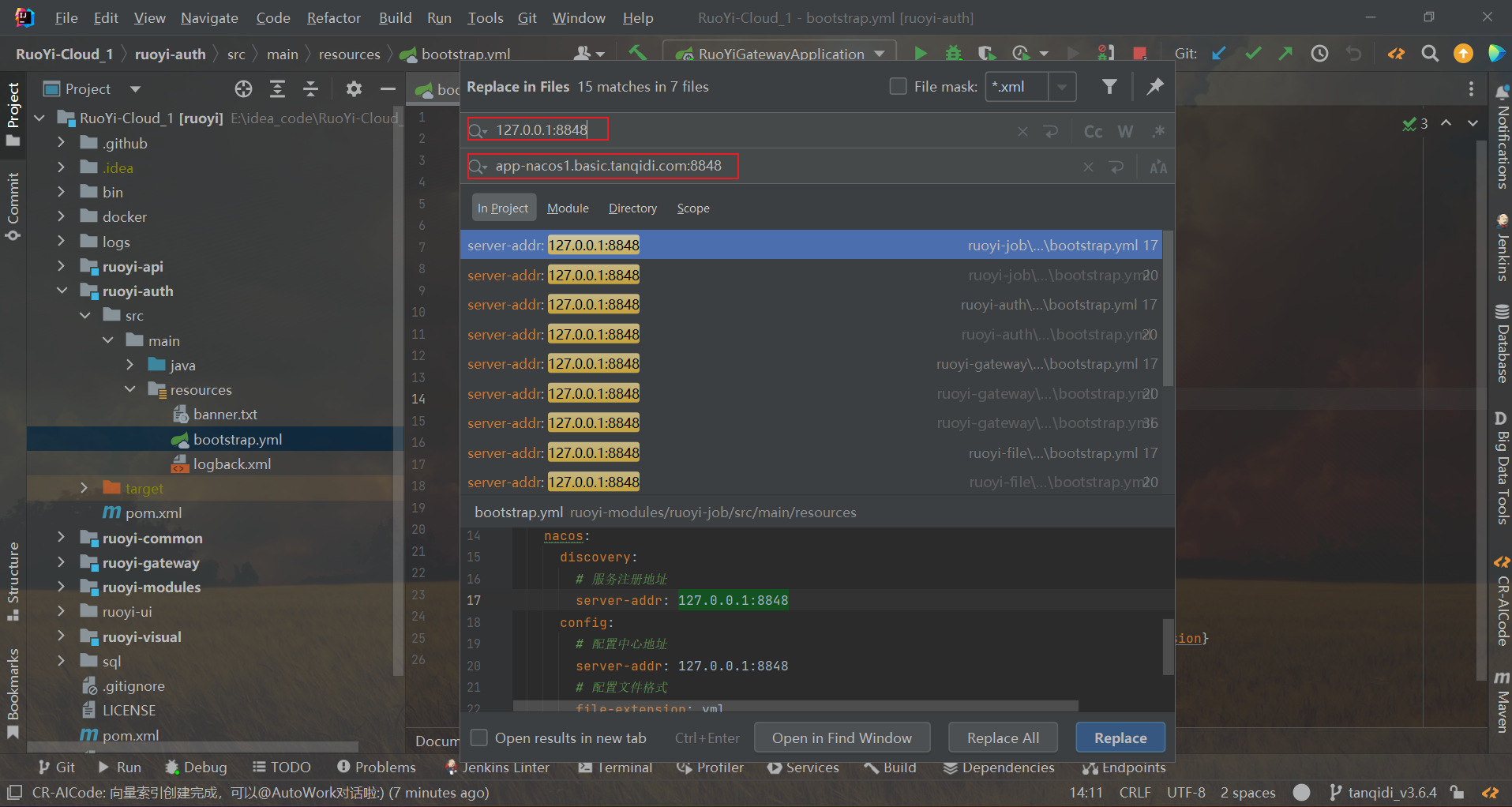Open the Navigate menu

tap(209, 17)
